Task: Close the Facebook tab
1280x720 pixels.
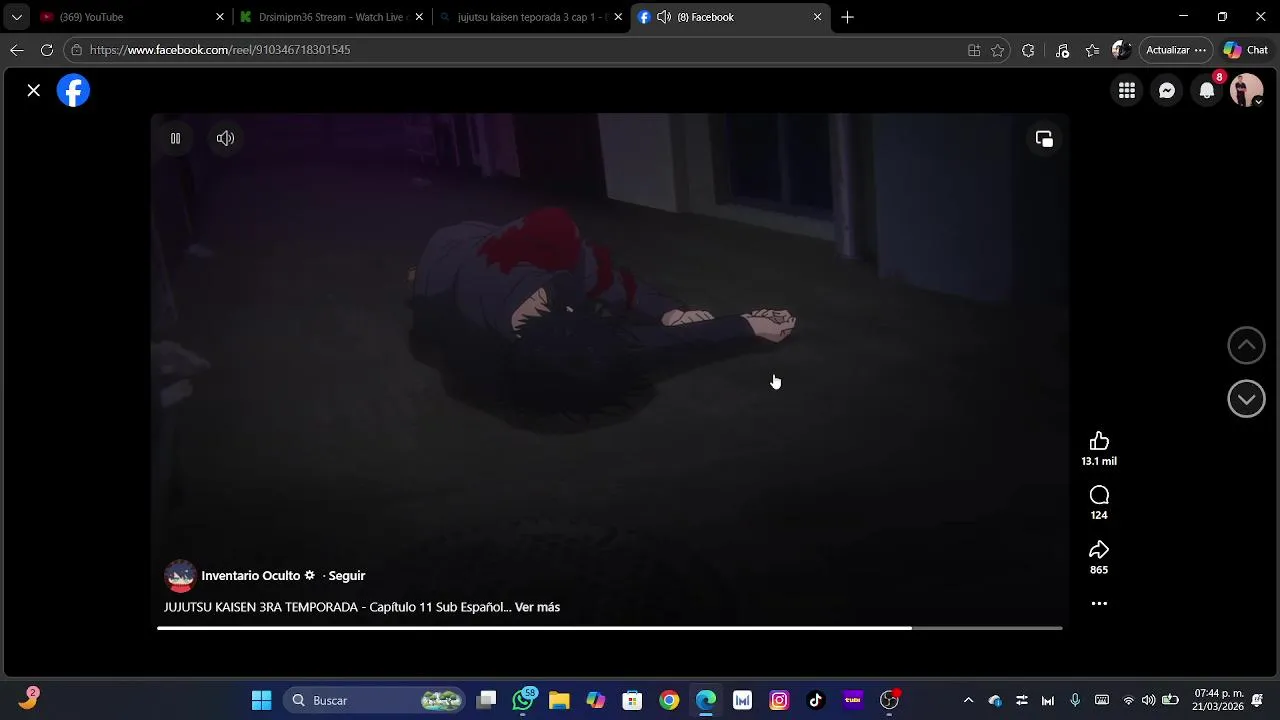Action: click(817, 17)
